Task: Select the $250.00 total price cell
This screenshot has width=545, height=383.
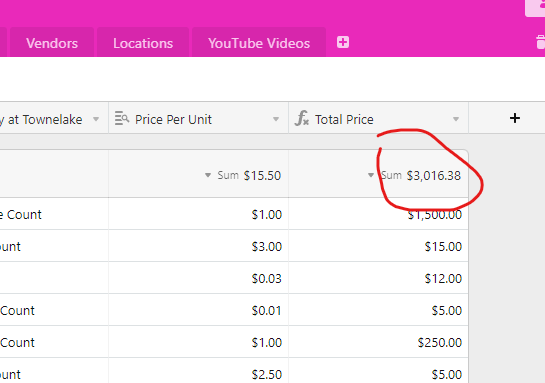Action: (x=378, y=342)
